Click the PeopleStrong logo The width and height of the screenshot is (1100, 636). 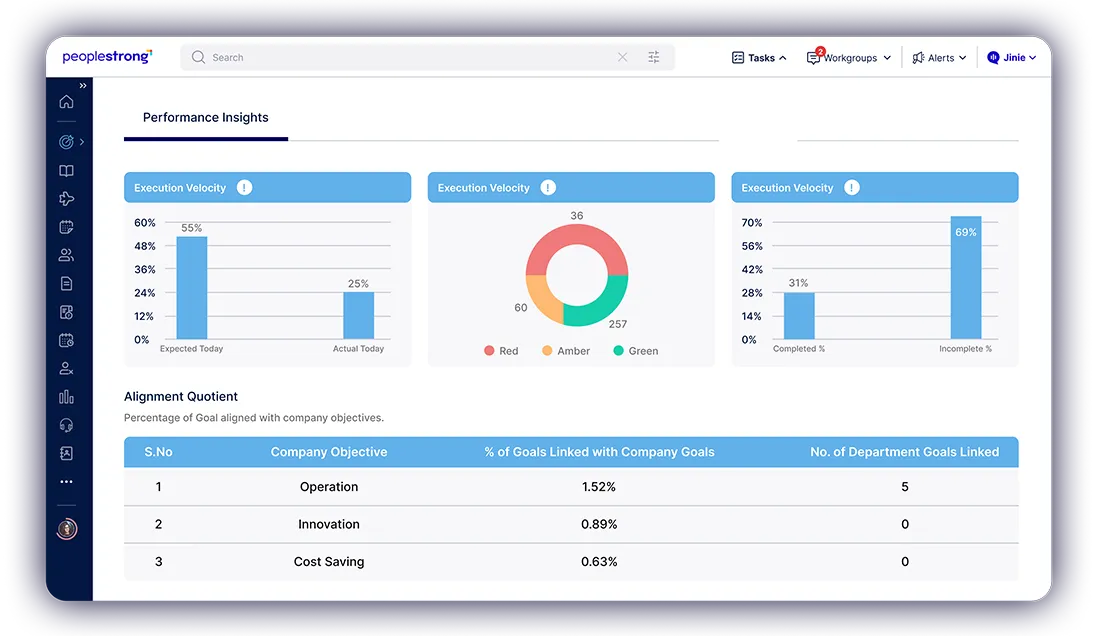coord(107,57)
